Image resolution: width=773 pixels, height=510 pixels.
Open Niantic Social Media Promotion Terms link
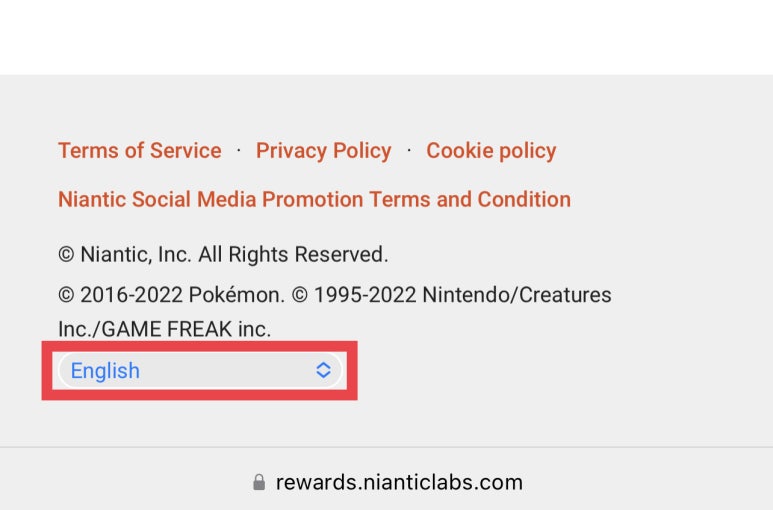tap(314, 200)
